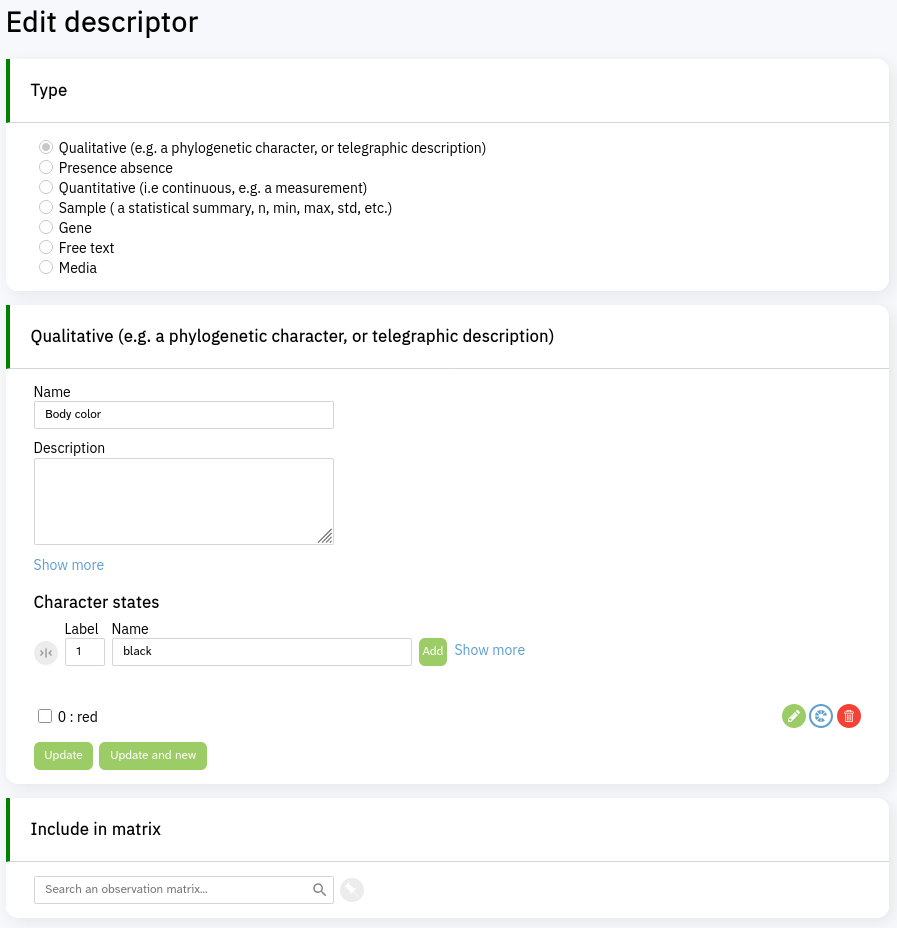Click the character state Label input
897x928 pixels.
85,652
